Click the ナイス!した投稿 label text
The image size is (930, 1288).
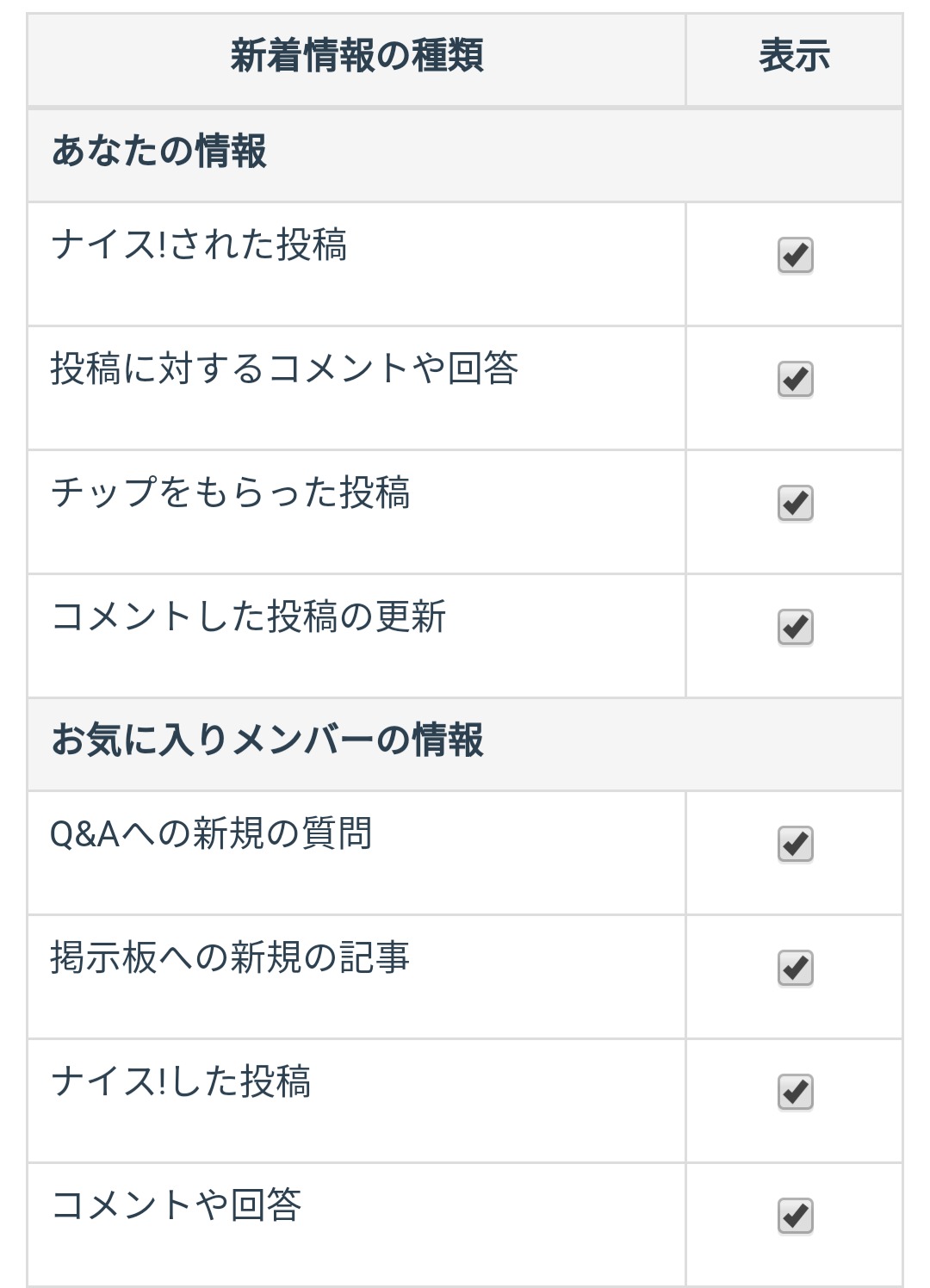(181, 1082)
